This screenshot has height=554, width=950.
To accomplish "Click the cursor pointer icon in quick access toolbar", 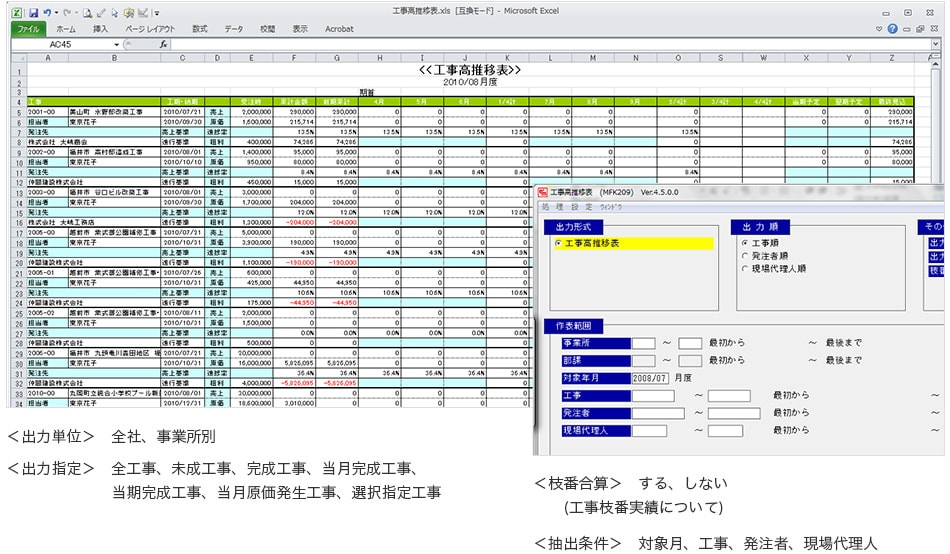I will 115,12.
